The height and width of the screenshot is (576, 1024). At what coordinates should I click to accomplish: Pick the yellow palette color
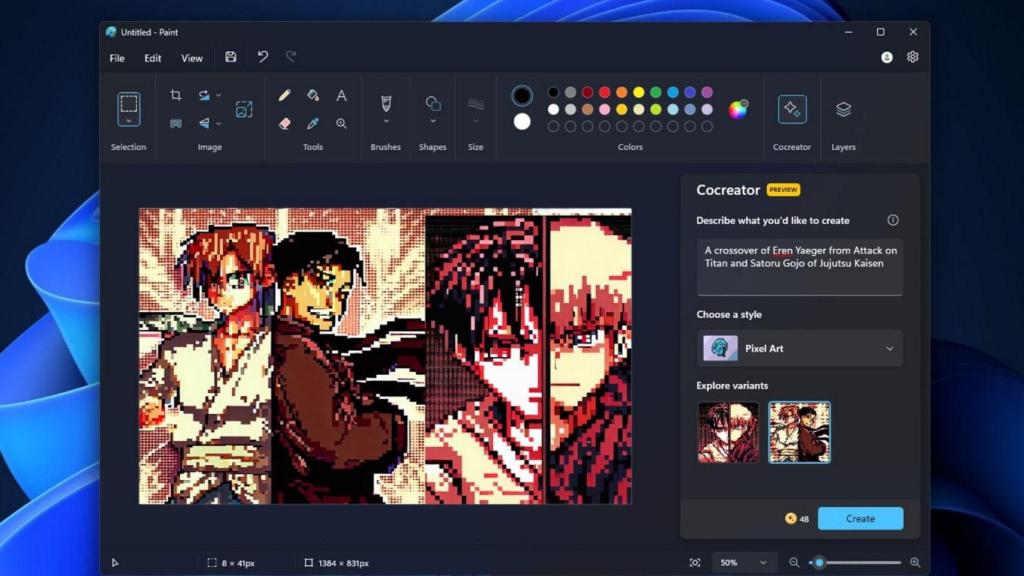pyautogui.click(x=639, y=92)
